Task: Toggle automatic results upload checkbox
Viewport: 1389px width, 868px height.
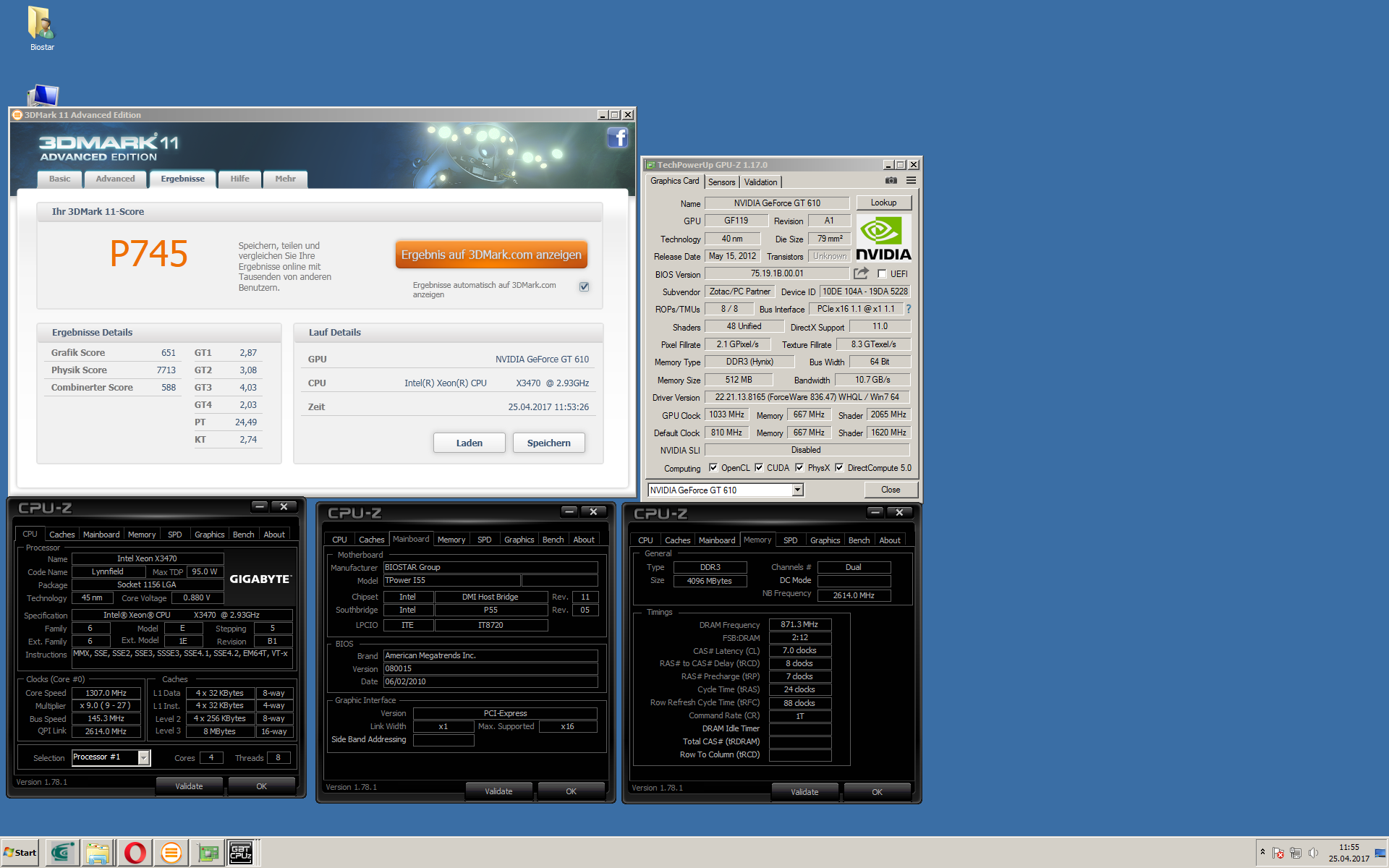Action: point(584,286)
